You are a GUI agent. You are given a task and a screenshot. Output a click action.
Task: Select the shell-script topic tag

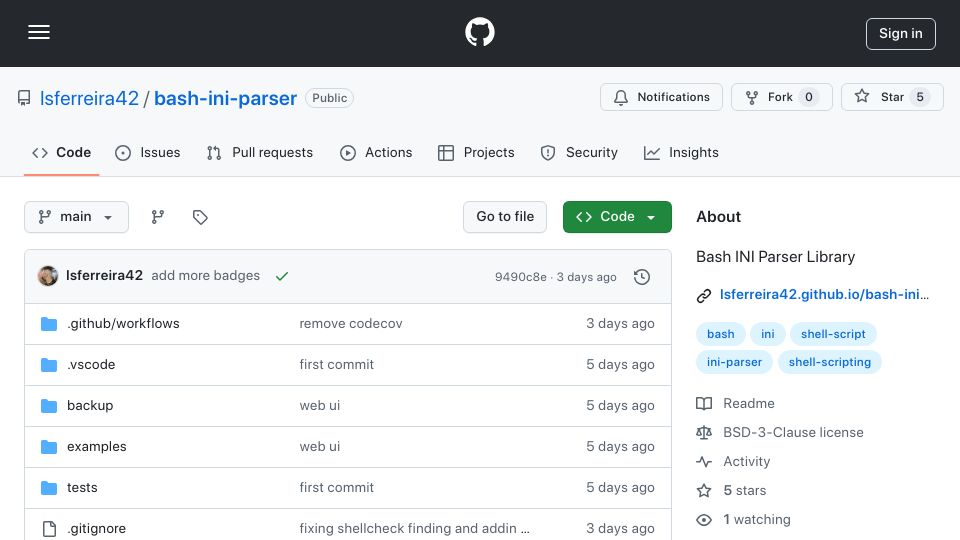(x=833, y=334)
